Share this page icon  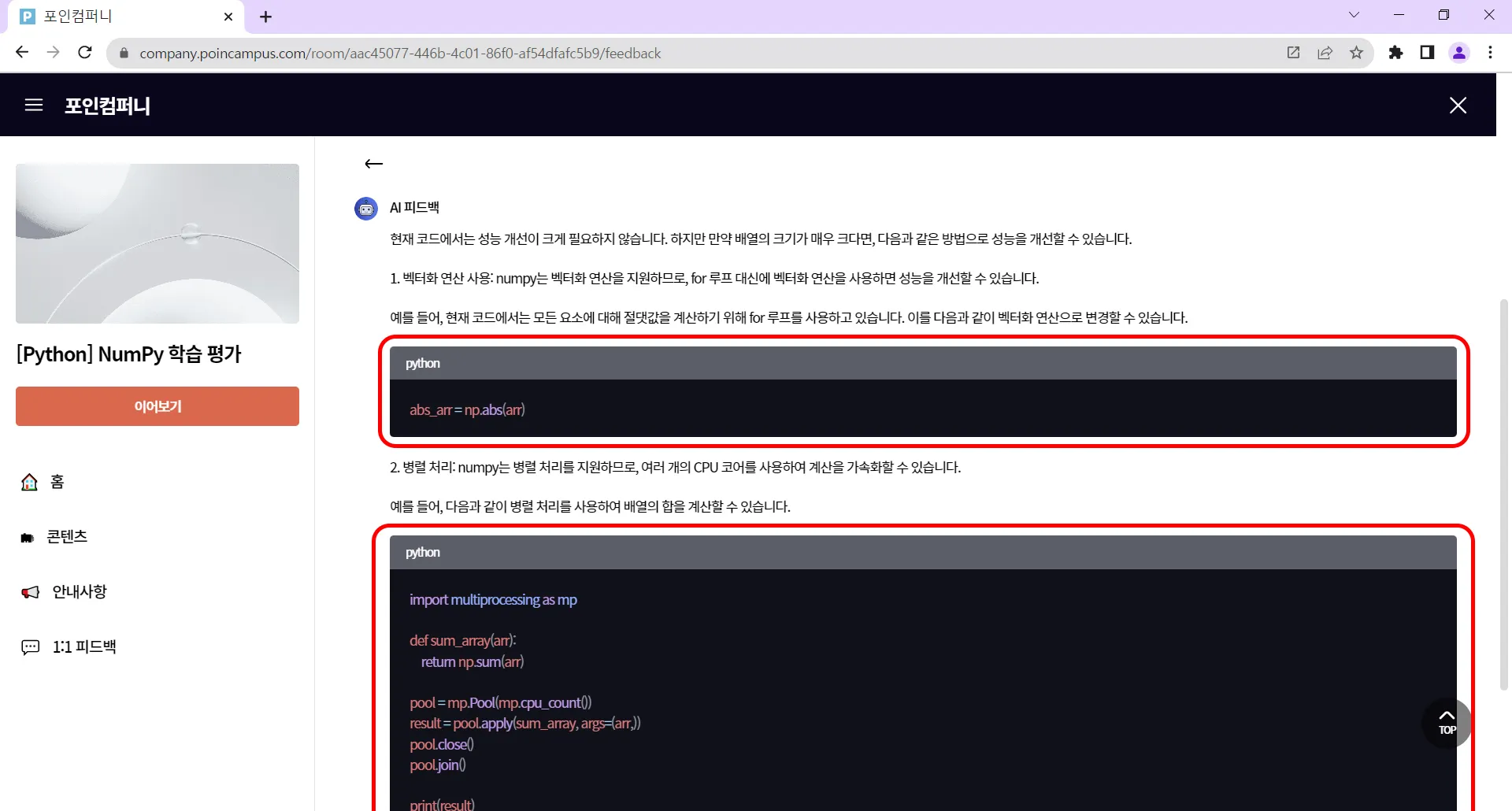(x=1325, y=53)
